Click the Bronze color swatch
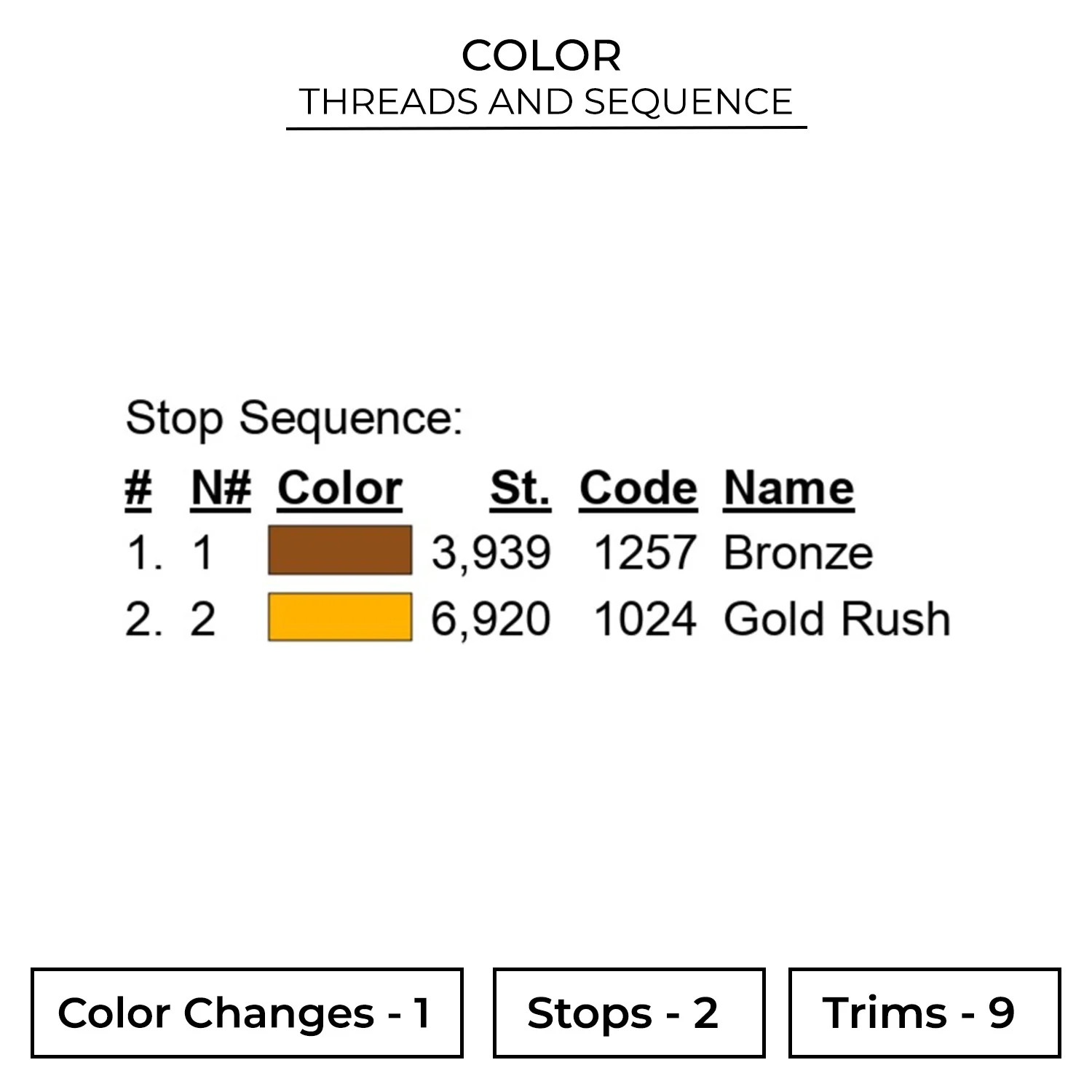 pos(339,550)
